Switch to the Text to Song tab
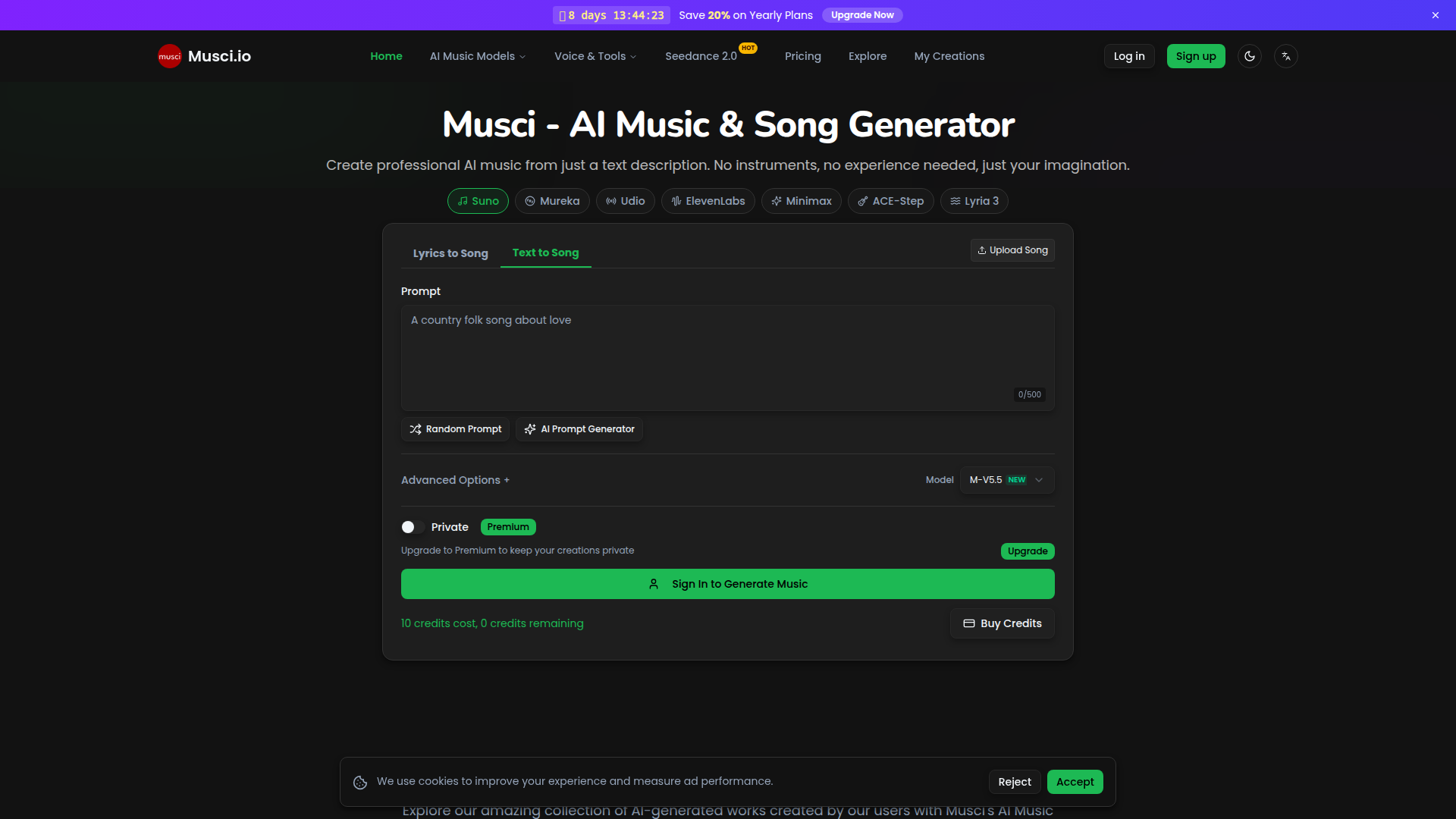The image size is (1456, 819). click(x=545, y=253)
